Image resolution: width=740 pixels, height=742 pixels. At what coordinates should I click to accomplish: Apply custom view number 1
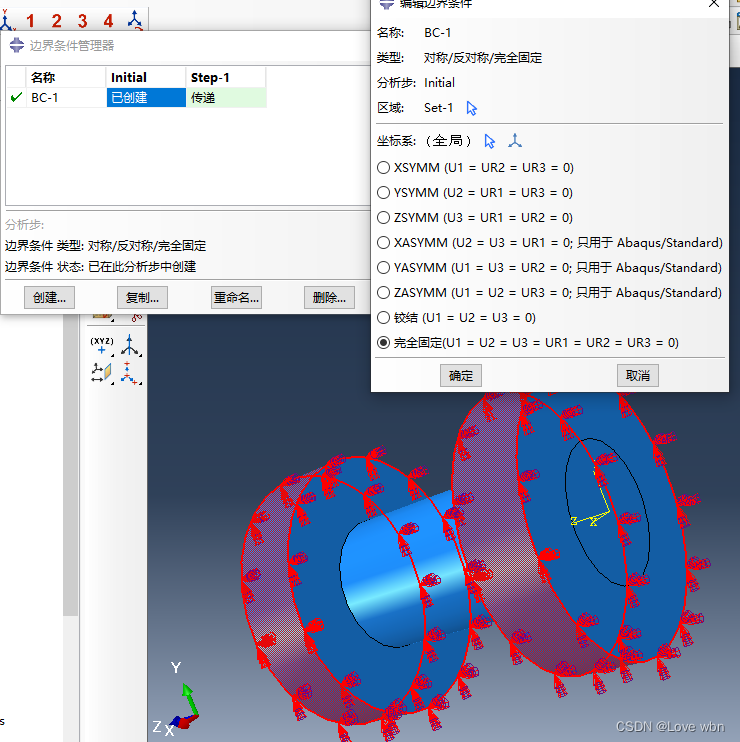coord(30,21)
